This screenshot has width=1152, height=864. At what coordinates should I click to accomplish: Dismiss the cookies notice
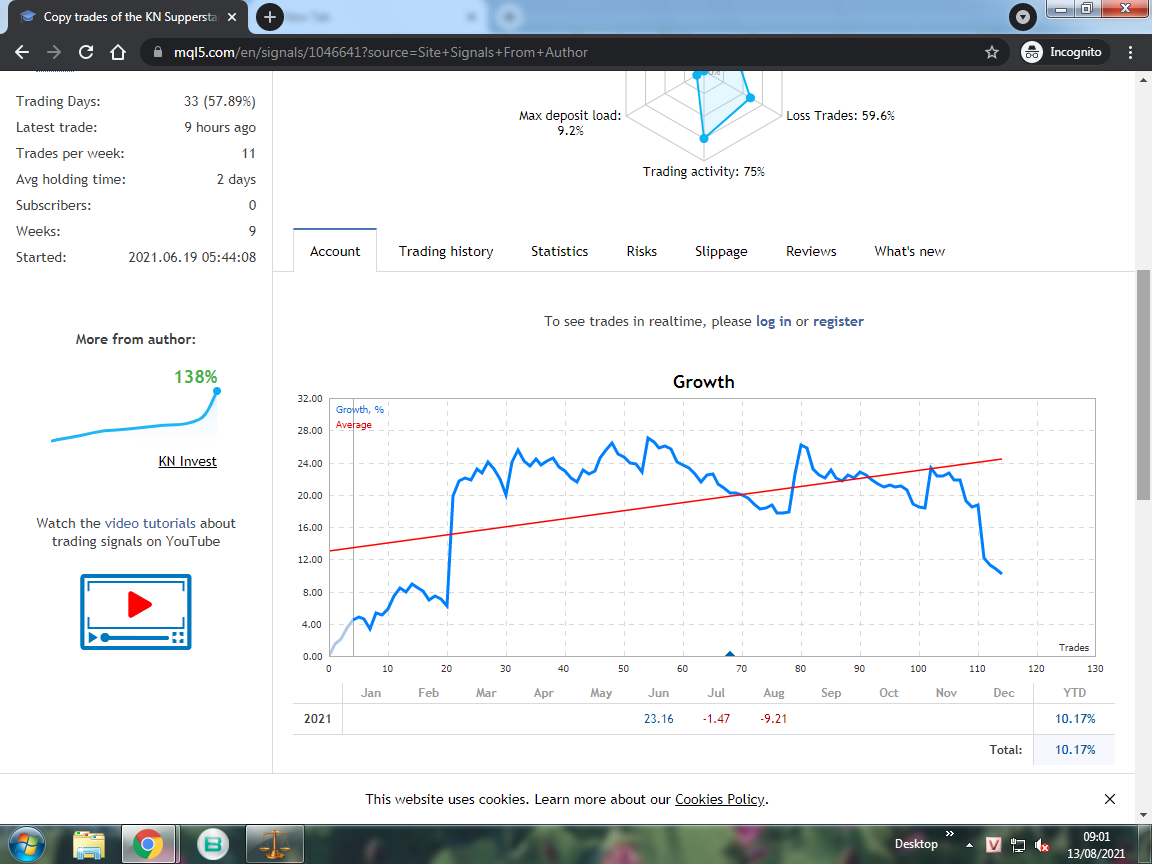tap(1109, 799)
